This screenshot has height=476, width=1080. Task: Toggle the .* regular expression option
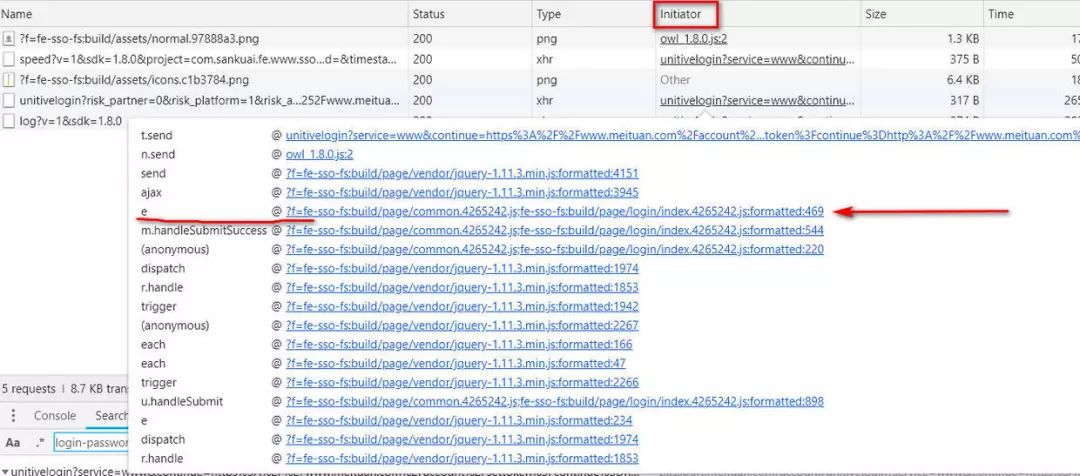39,442
